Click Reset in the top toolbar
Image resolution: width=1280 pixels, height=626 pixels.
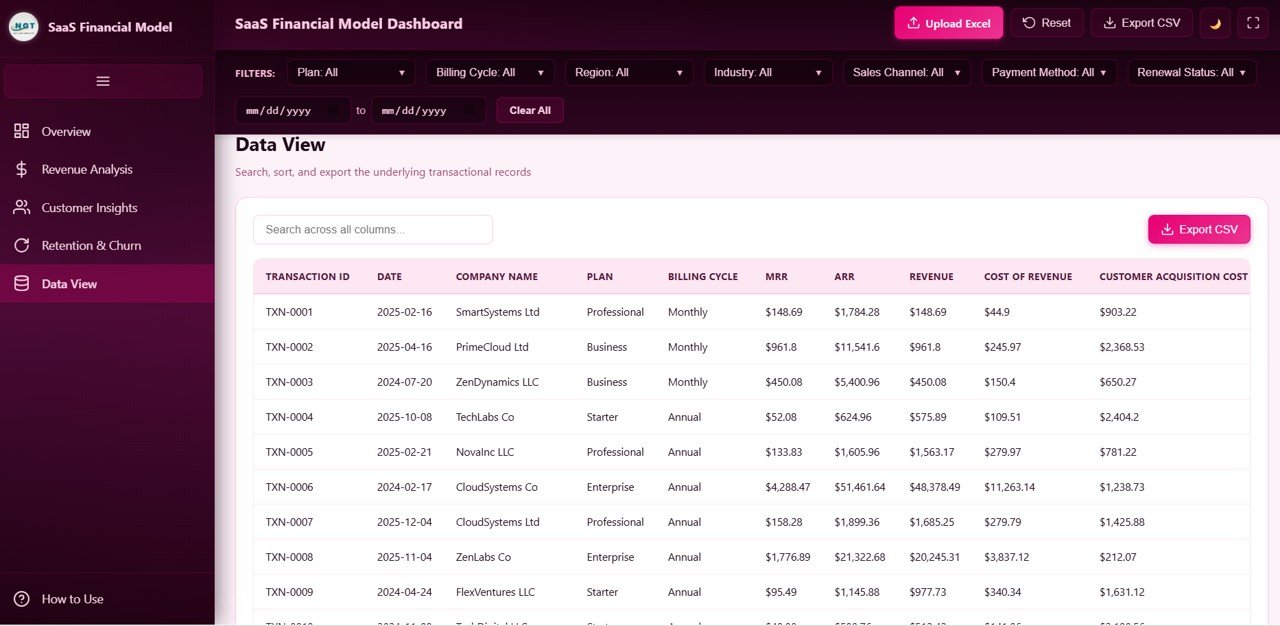[x=1046, y=22]
